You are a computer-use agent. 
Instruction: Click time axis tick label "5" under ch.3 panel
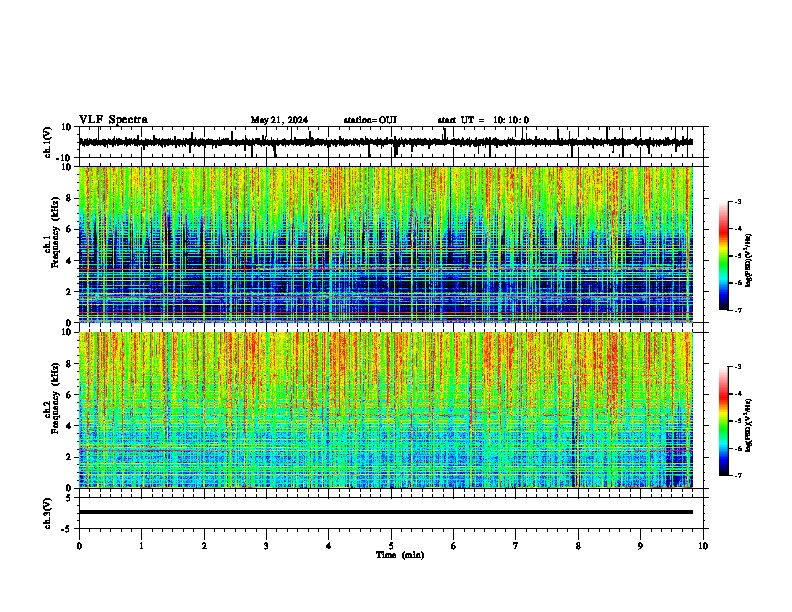tap(391, 546)
